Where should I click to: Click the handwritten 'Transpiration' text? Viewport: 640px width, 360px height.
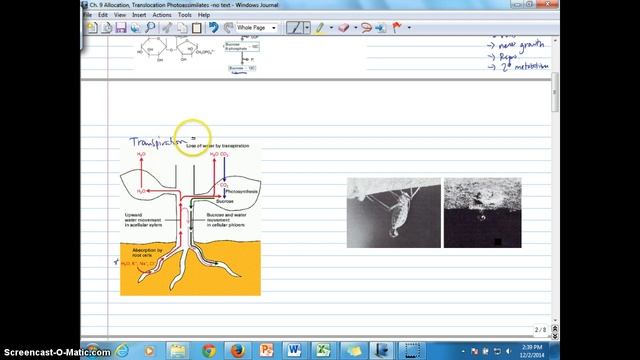coord(158,142)
